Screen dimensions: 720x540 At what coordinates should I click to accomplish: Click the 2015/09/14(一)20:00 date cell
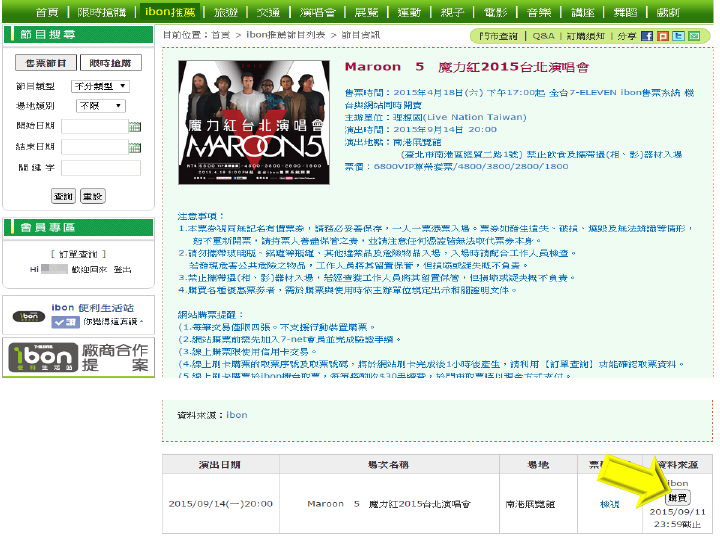[220, 504]
